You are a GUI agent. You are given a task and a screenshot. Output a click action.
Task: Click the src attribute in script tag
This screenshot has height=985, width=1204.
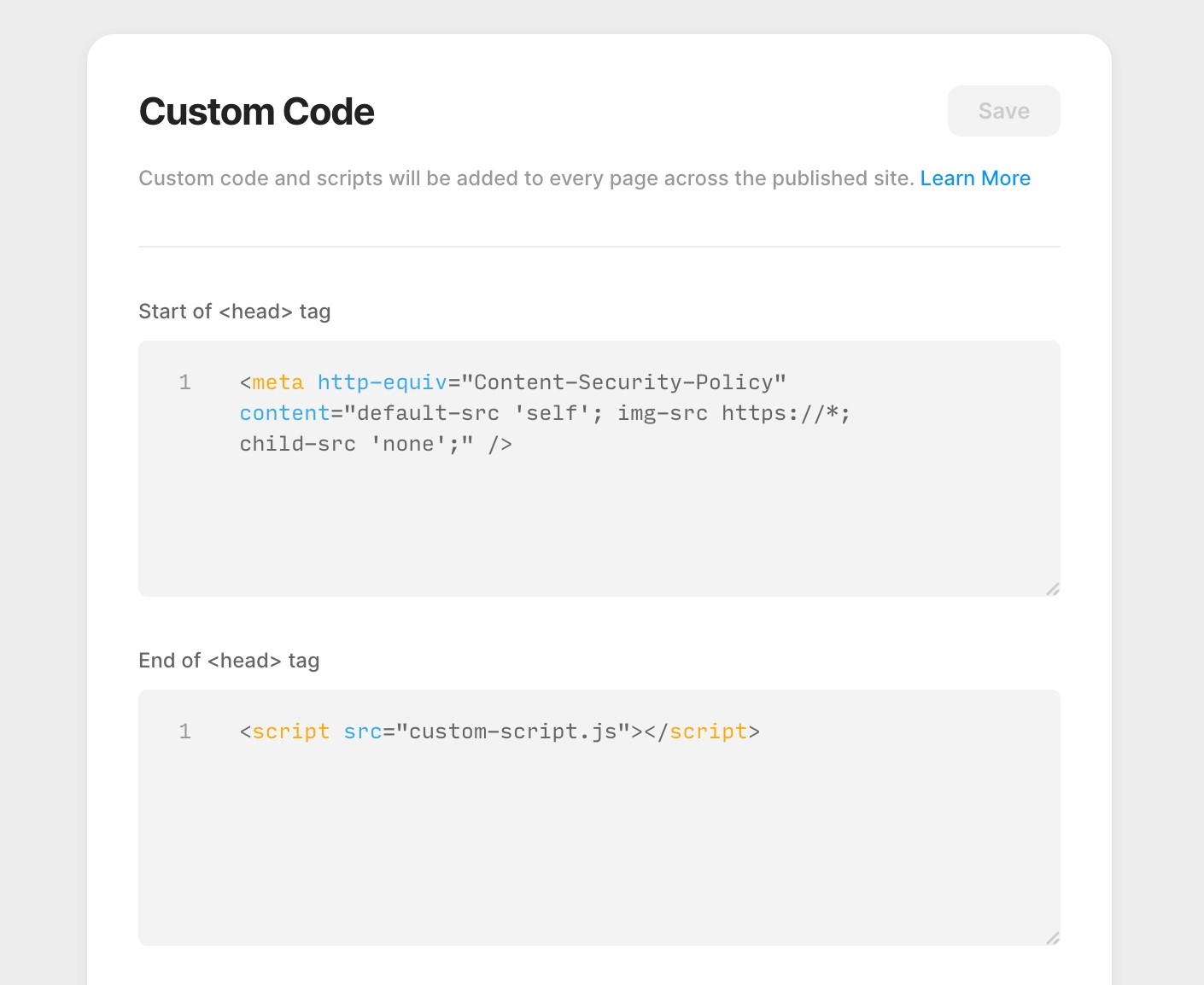tap(362, 731)
